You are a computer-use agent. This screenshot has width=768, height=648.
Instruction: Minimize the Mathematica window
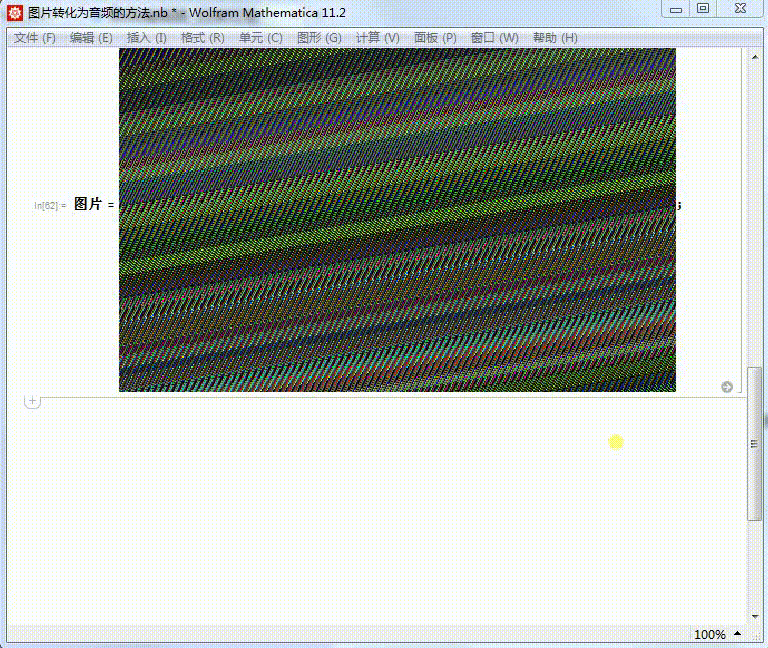point(676,9)
